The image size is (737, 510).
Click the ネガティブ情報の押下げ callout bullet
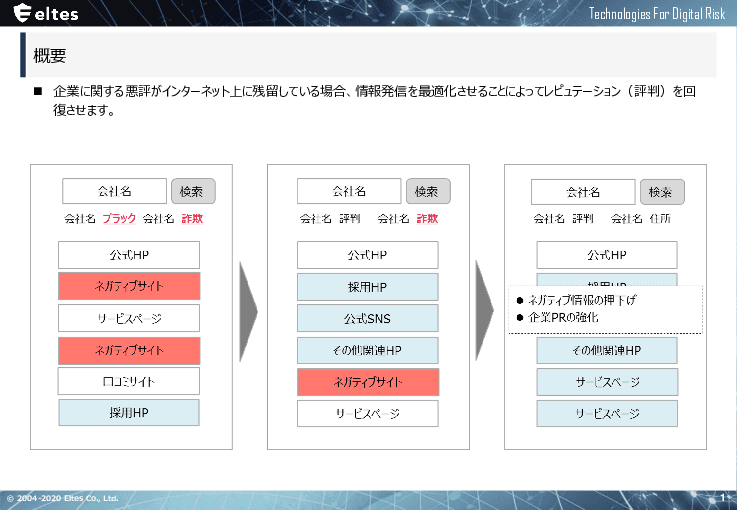[577, 300]
